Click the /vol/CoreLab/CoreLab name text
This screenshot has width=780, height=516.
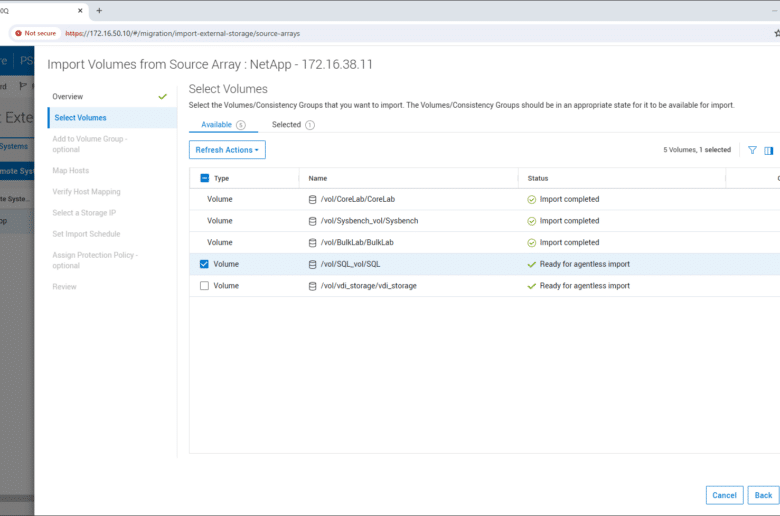coord(358,199)
